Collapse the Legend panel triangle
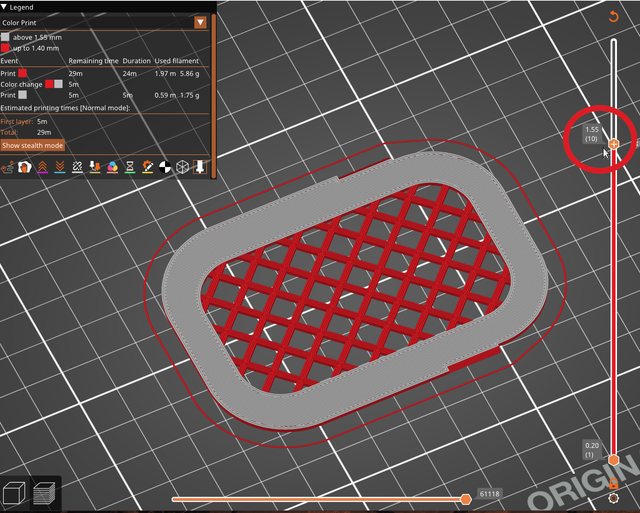 click(x=4, y=7)
